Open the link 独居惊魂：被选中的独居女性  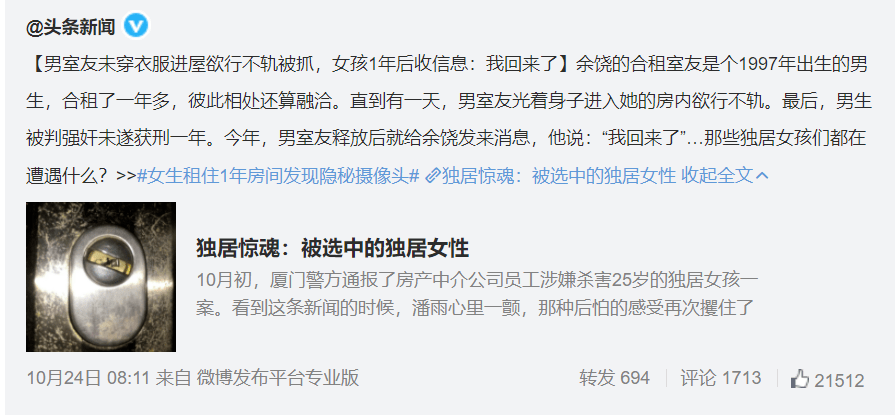click(x=559, y=176)
